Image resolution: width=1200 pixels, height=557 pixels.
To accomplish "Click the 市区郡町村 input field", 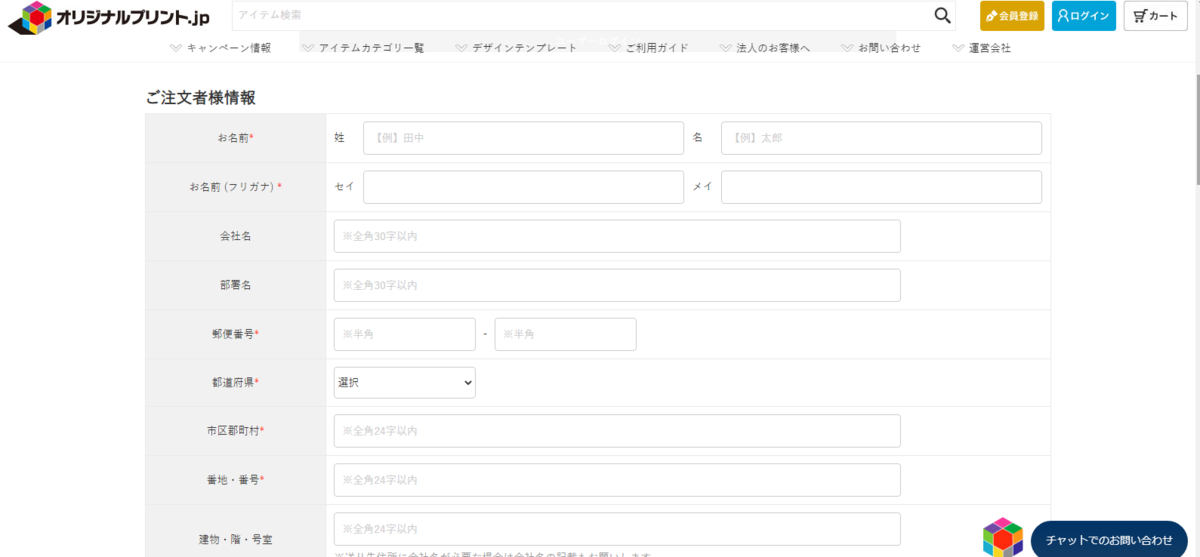I will click(617, 431).
